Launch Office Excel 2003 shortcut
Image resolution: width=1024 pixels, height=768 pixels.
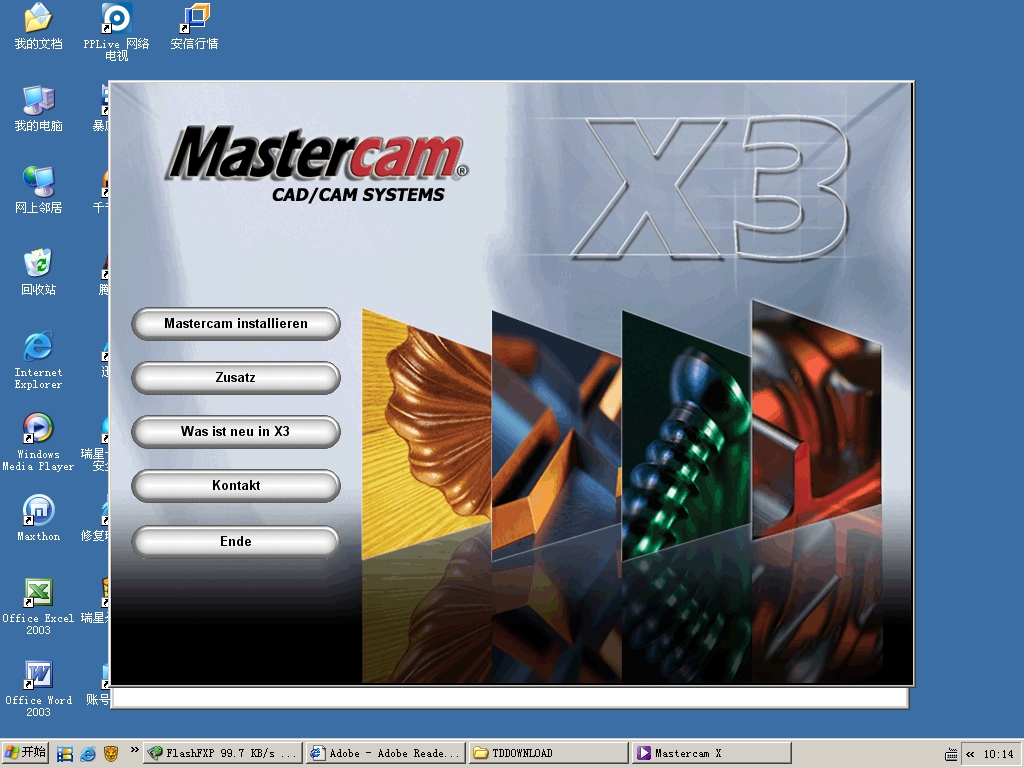[x=39, y=606]
